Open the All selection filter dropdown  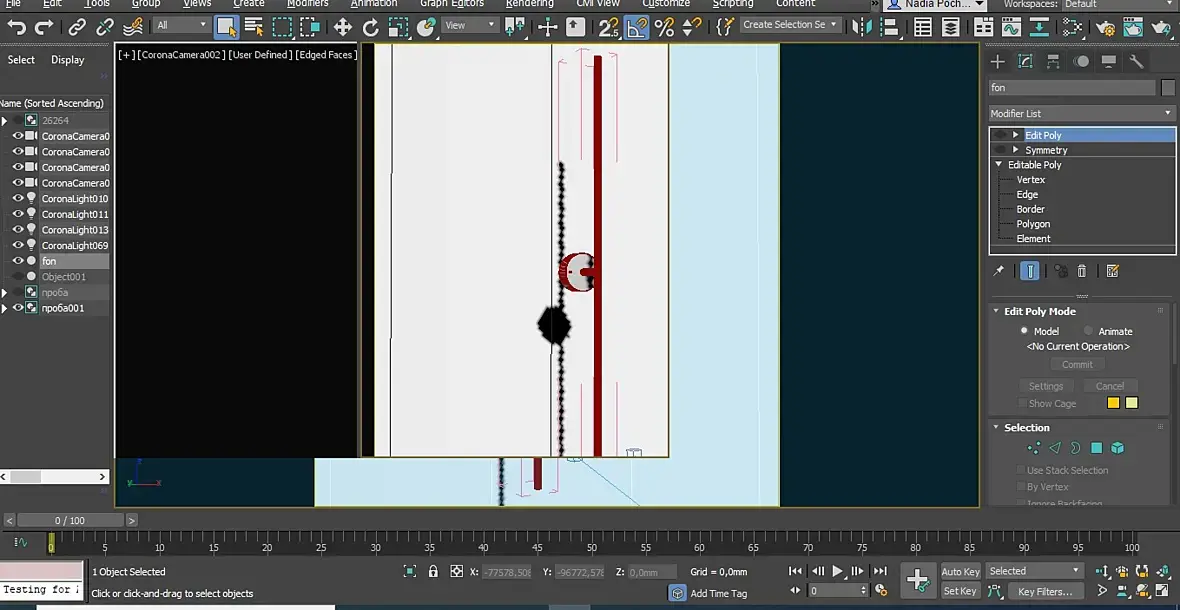181,26
